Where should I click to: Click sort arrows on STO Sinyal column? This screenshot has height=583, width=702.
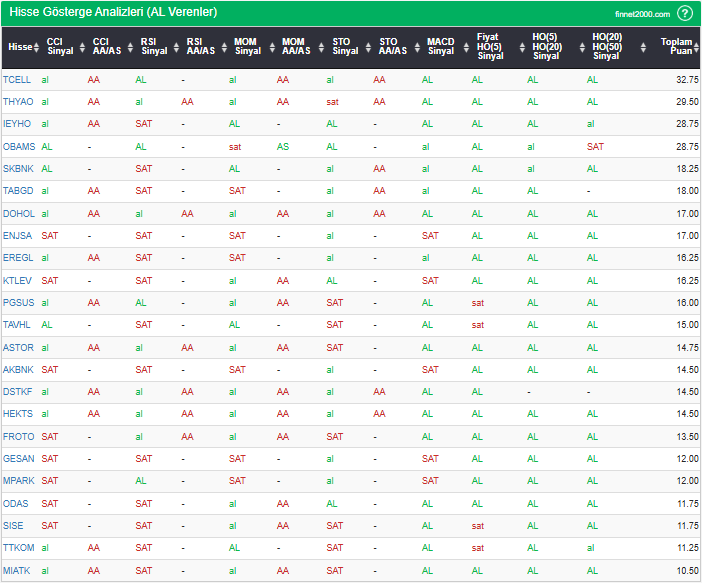367,47
